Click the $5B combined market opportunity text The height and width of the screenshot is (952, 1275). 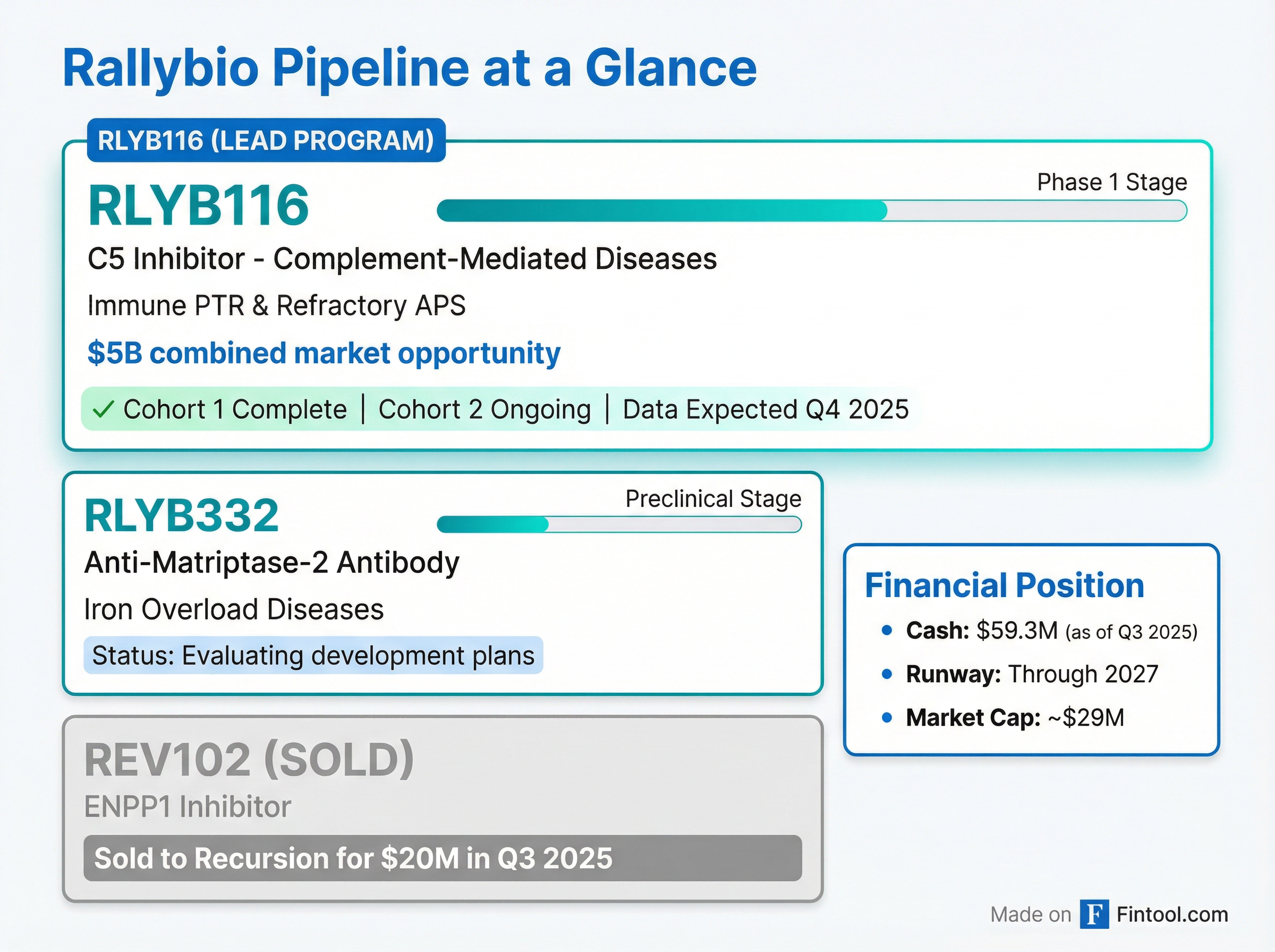(323, 353)
